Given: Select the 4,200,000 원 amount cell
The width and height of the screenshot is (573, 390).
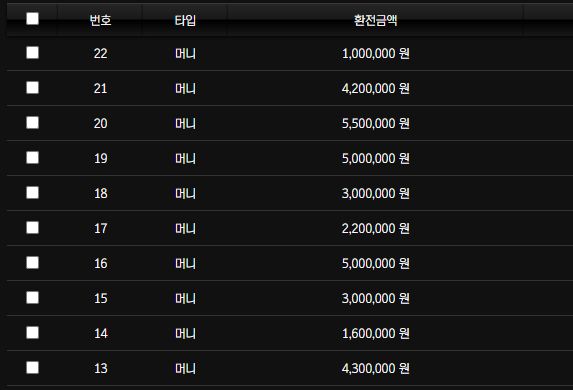Looking at the screenshot, I should pos(375,88).
